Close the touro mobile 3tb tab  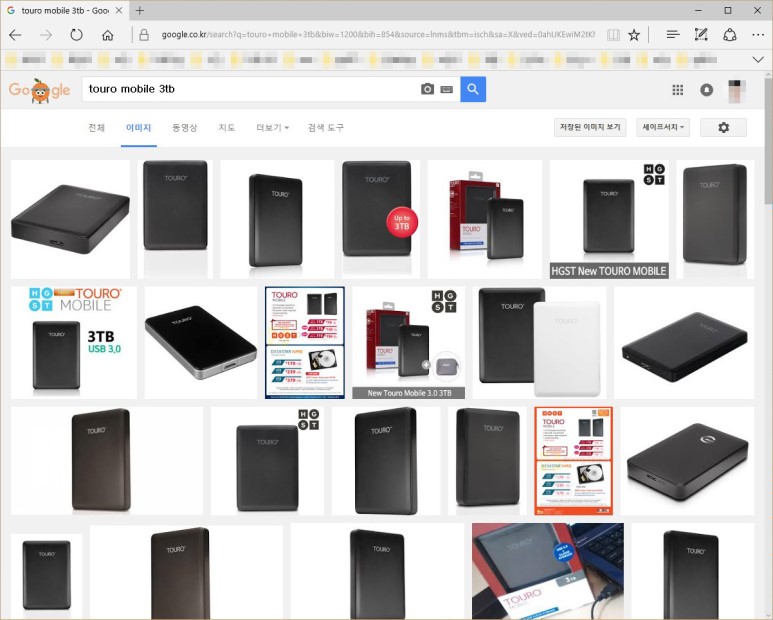[x=119, y=10]
